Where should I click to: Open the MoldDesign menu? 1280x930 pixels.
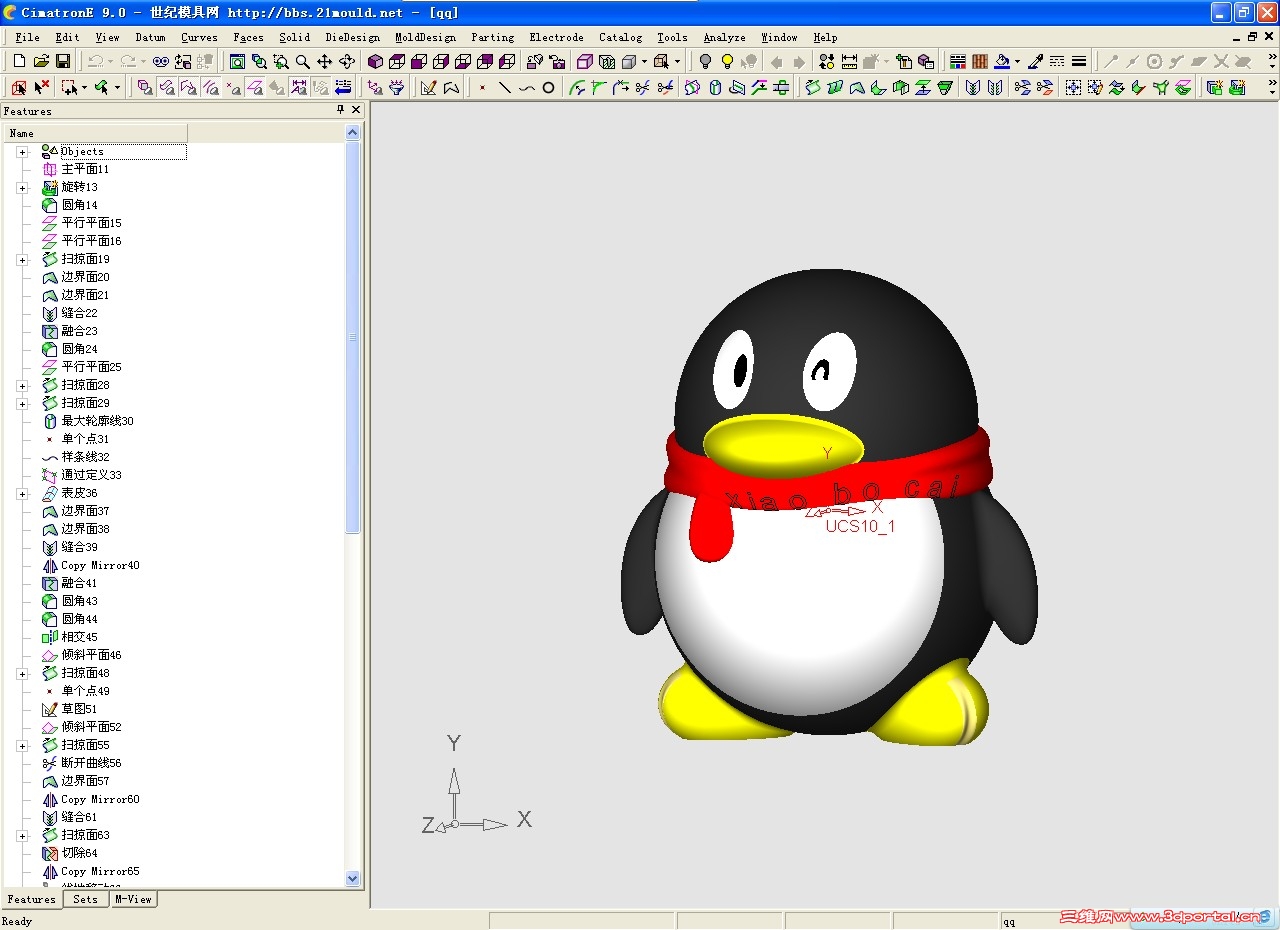pyautogui.click(x=425, y=37)
